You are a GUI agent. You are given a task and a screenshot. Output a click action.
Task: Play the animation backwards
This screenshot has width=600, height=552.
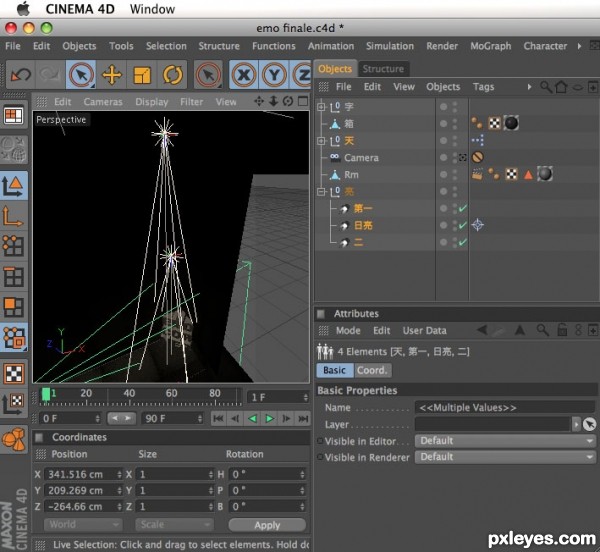(x=252, y=418)
